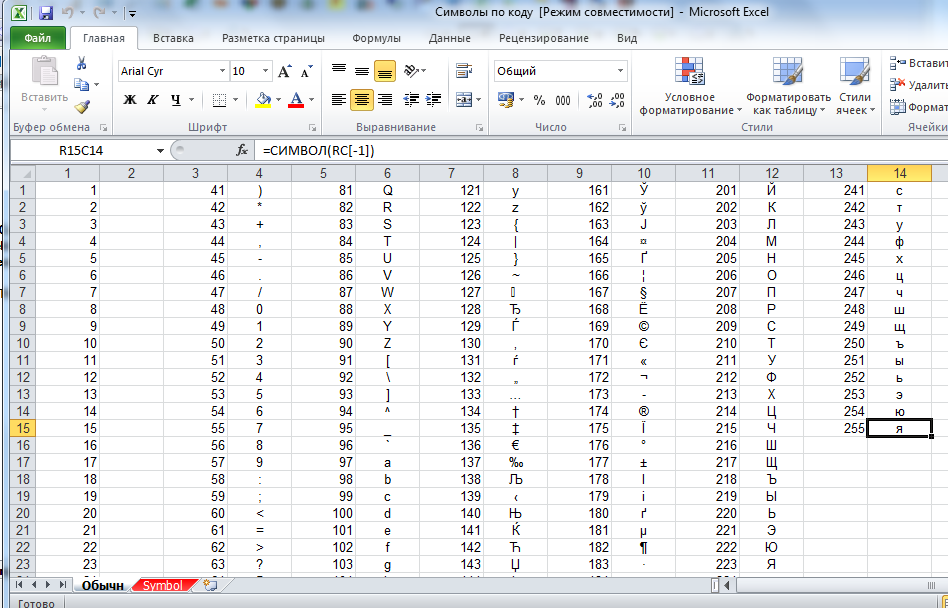Viewport: 948px width, 608px height.
Task: Open Форматировать как таблицу gallery
Action: pos(788,86)
